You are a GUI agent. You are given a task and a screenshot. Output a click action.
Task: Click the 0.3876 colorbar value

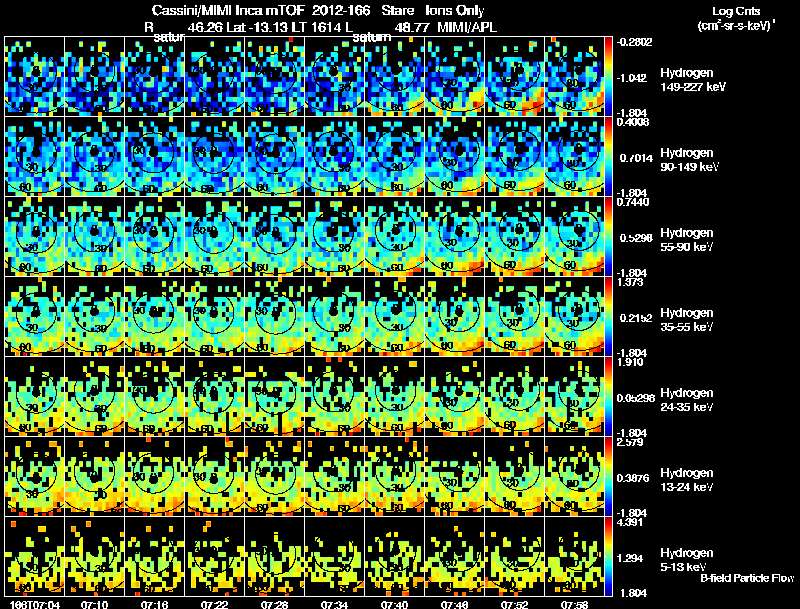633,478
